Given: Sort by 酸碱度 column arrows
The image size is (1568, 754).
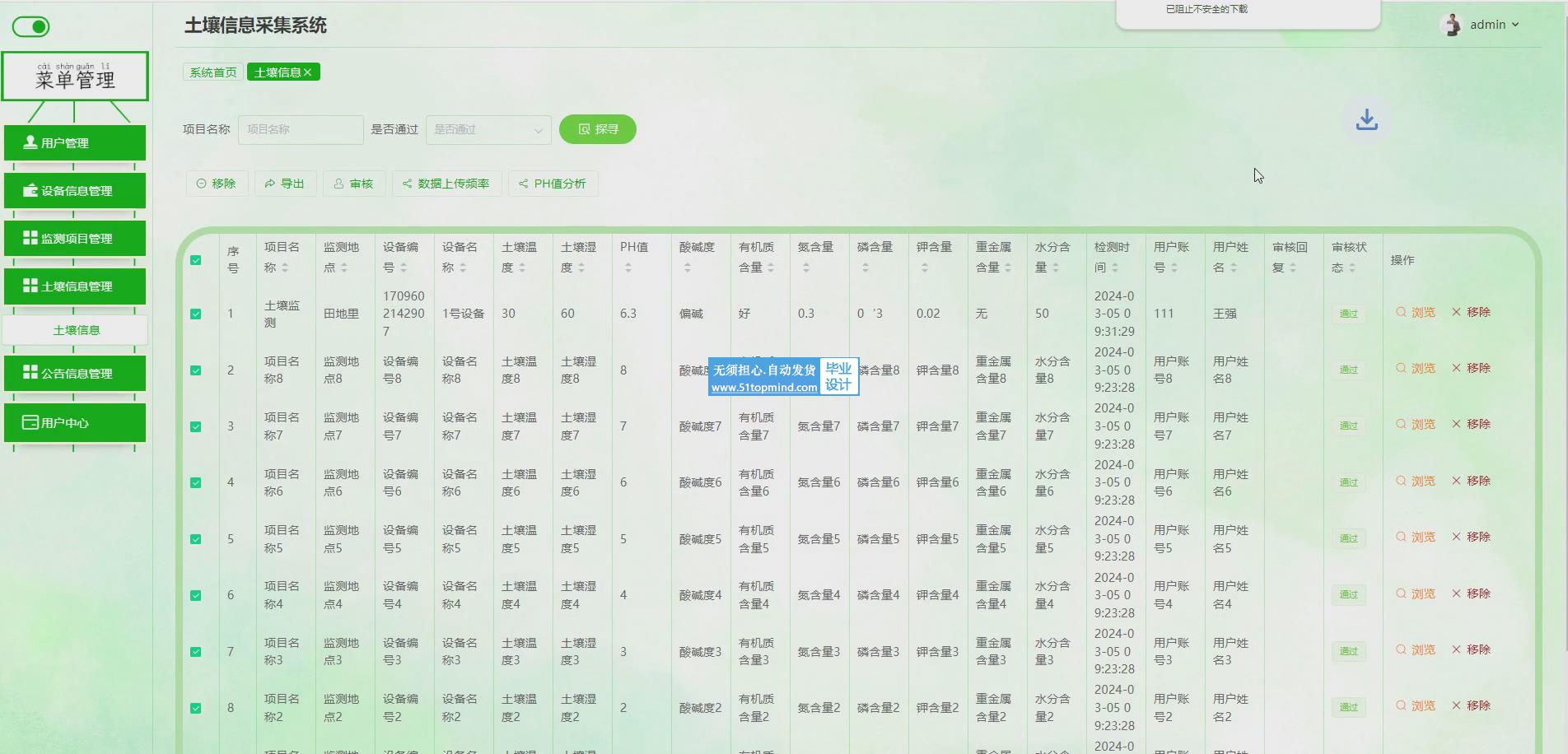Looking at the screenshot, I should coord(688,268).
